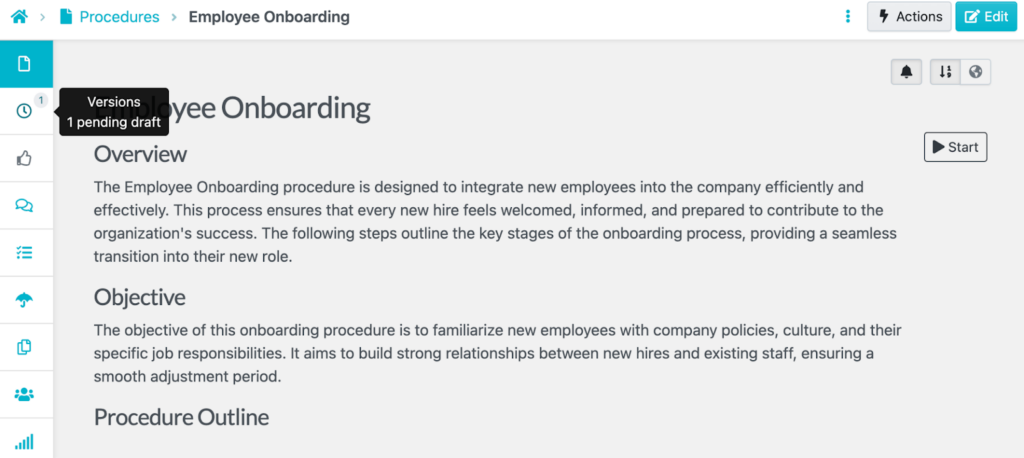
Task: Click the pending draft count badge
Action: coord(41,100)
